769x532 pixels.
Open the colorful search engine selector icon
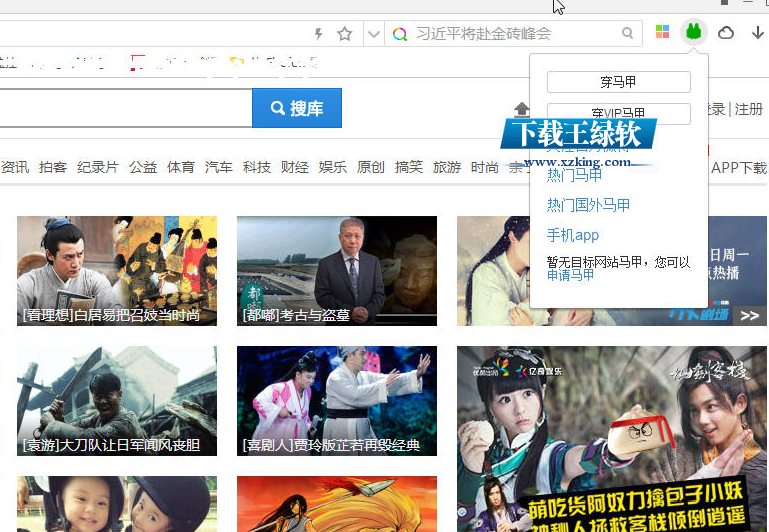pyautogui.click(x=400, y=34)
